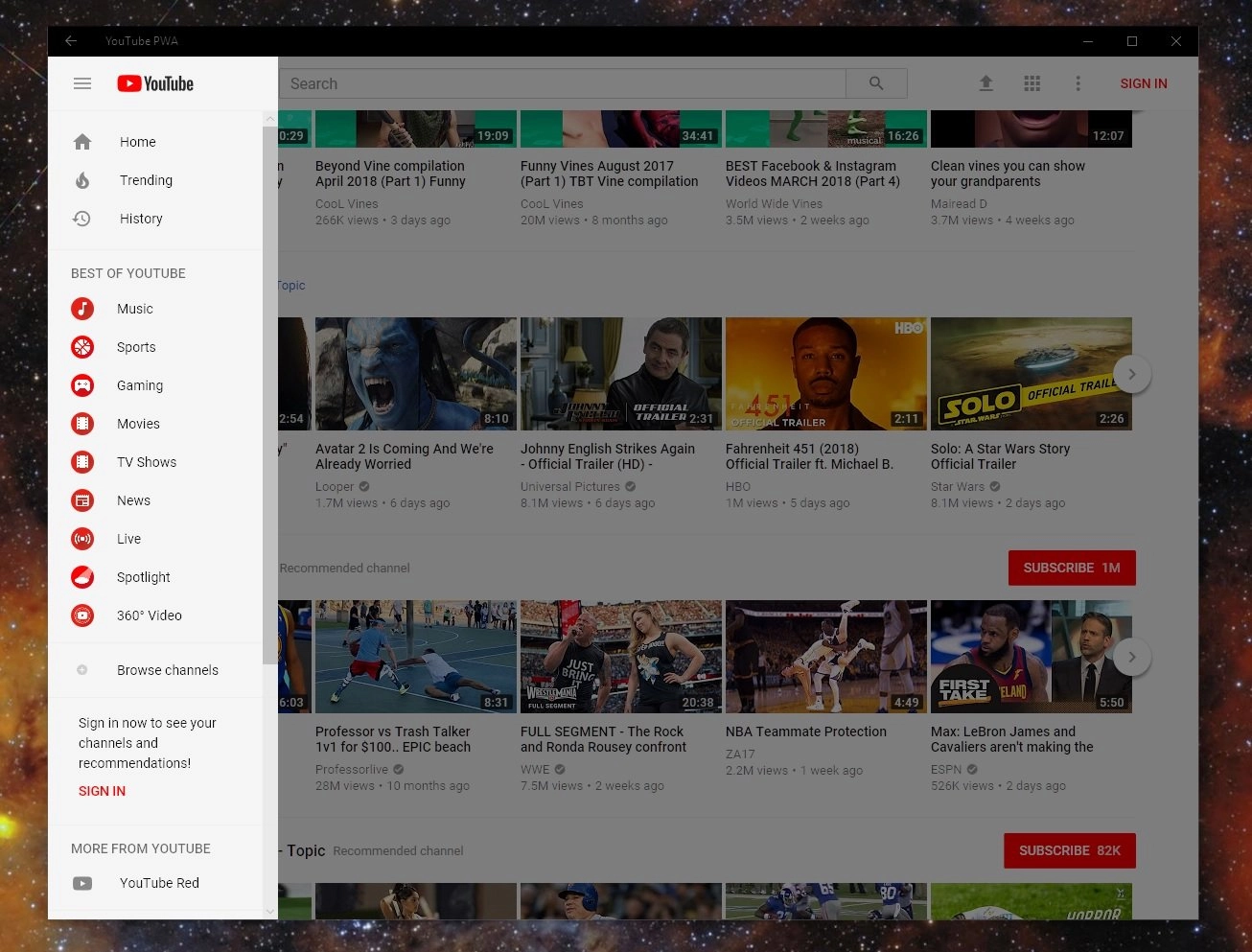The height and width of the screenshot is (952, 1252).
Task: Click the Movies film icon
Action: coord(82,424)
